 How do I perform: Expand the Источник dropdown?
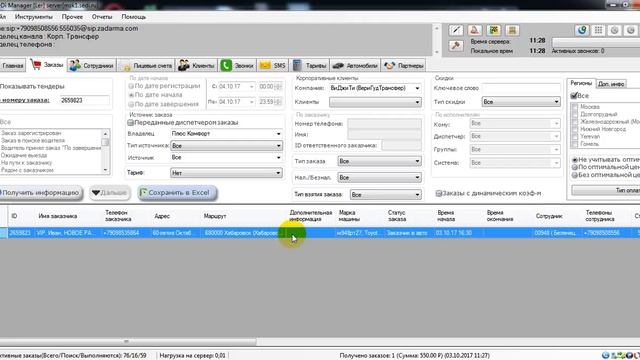click(279, 158)
